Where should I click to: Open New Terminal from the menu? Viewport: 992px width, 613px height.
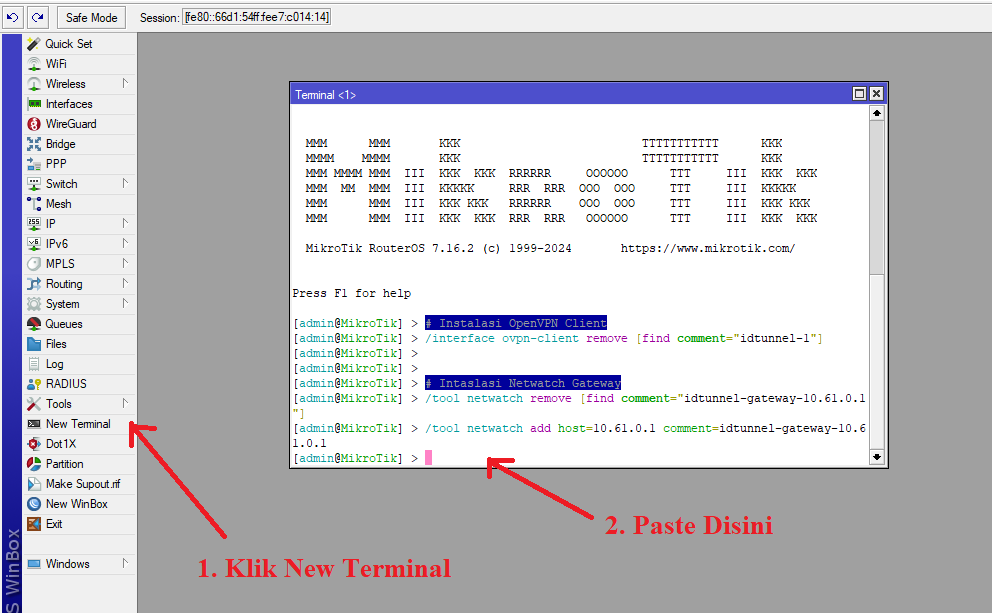[x=80, y=424]
